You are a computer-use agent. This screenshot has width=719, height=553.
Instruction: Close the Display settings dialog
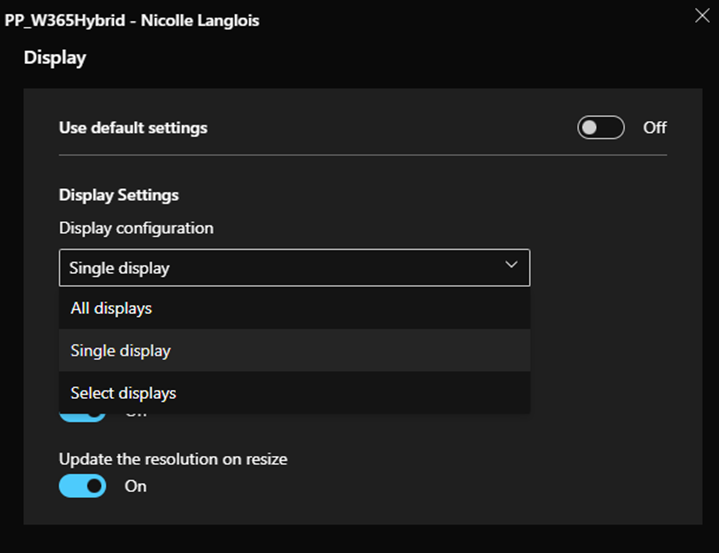tap(702, 14)
